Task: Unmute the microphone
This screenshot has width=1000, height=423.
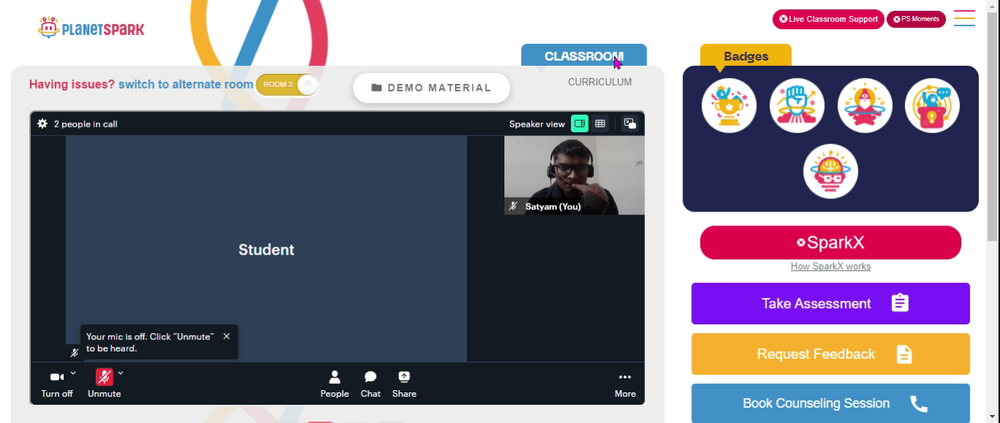Action: click(x=104, y=384)
